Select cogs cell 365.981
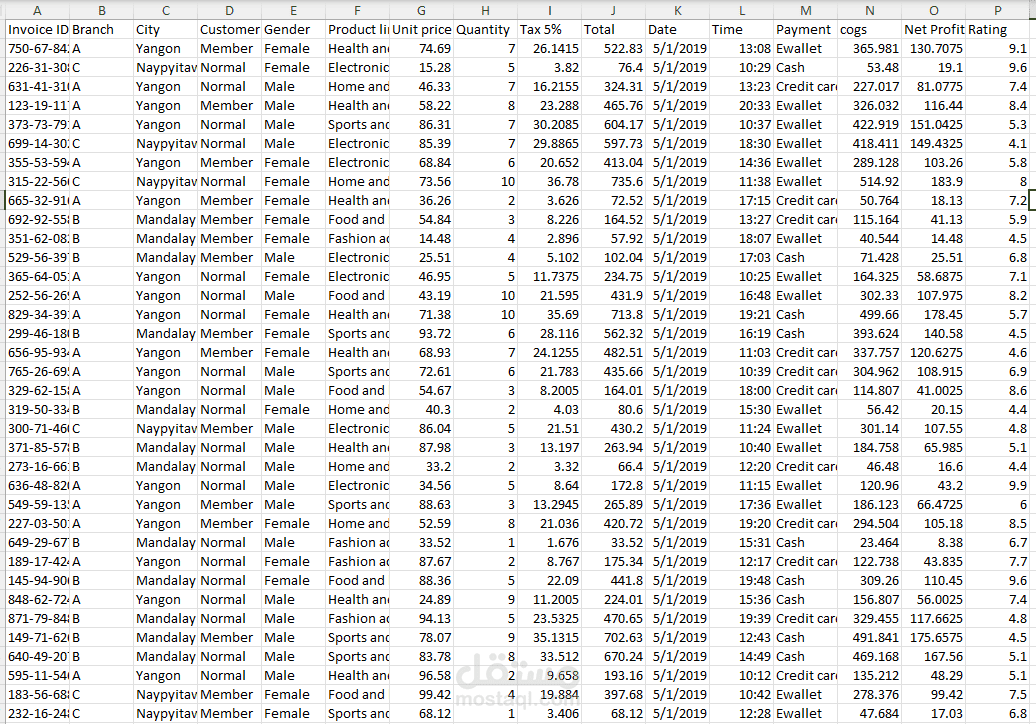1036x724 pixels. pos(870,49)
